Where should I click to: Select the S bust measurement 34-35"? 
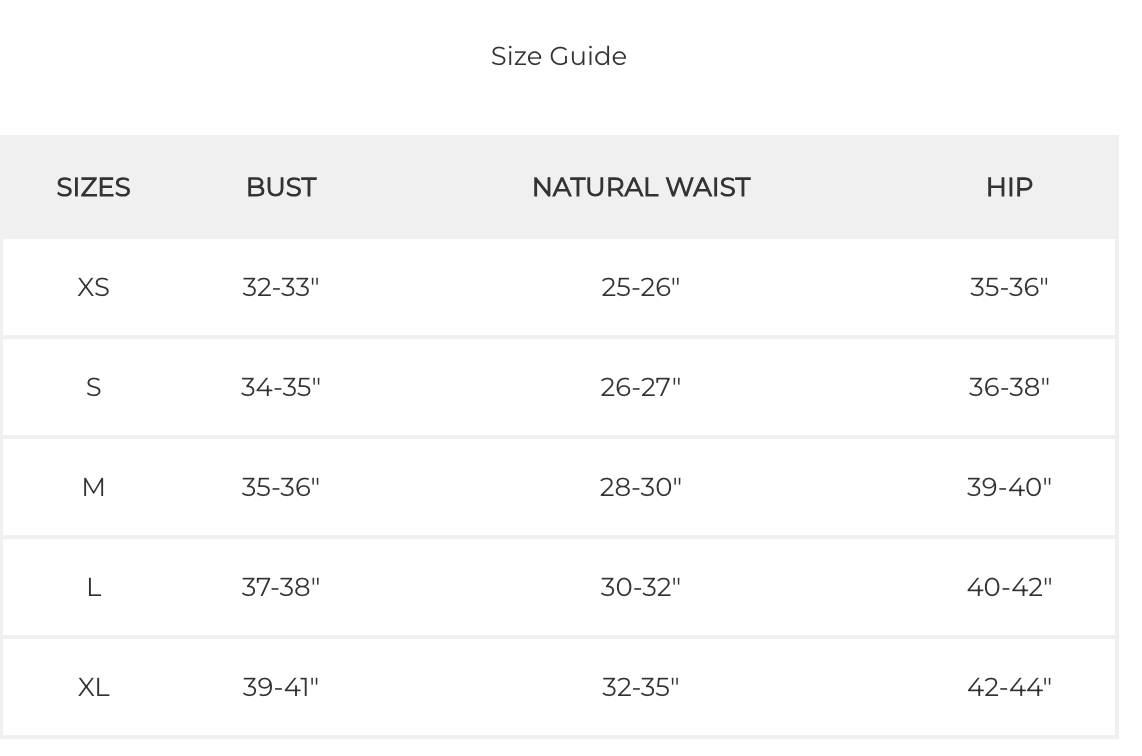[x=281, y=388]
